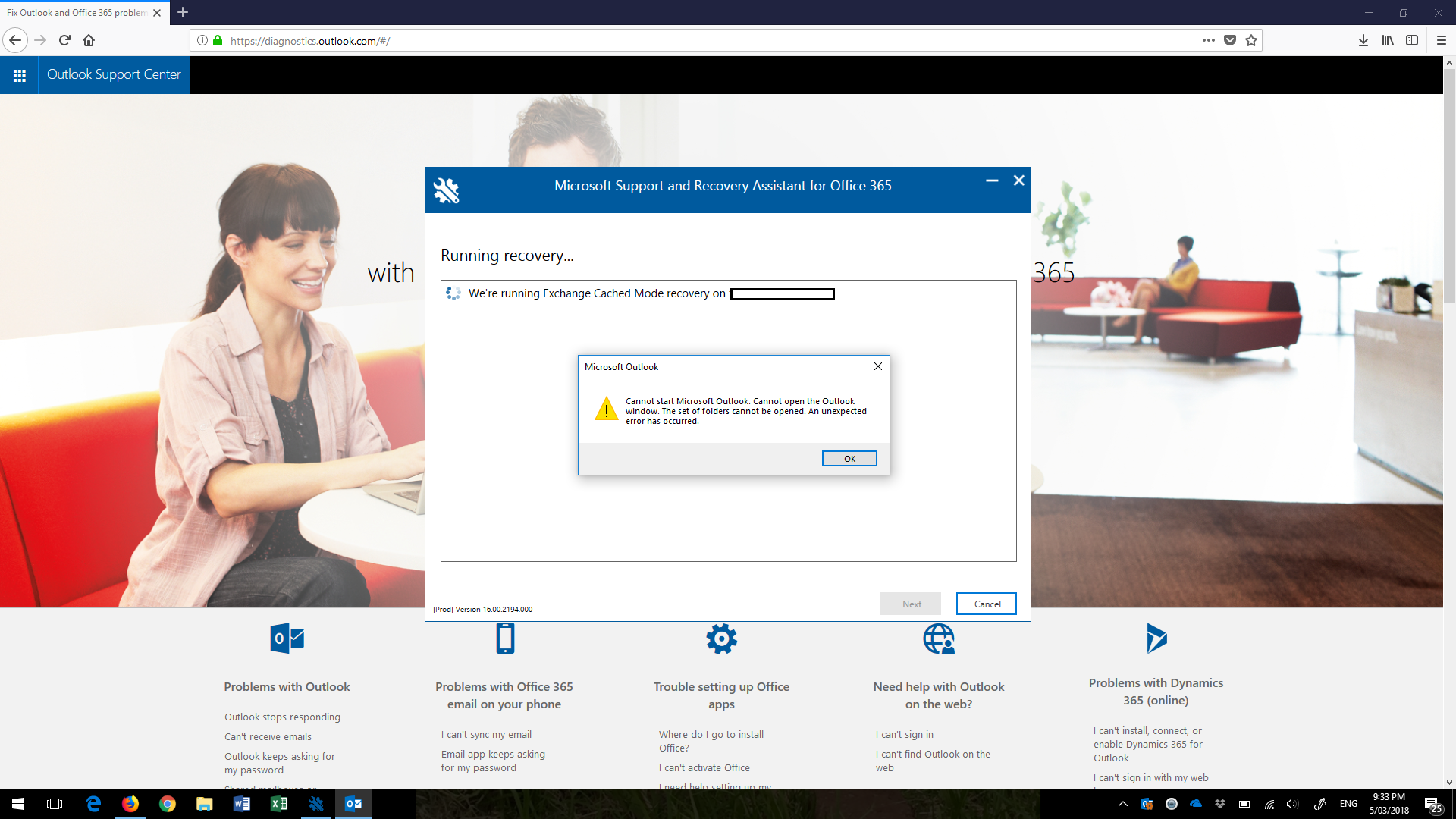
Task: Bookmark this page with the star
Action: (x=1251, y=40)
